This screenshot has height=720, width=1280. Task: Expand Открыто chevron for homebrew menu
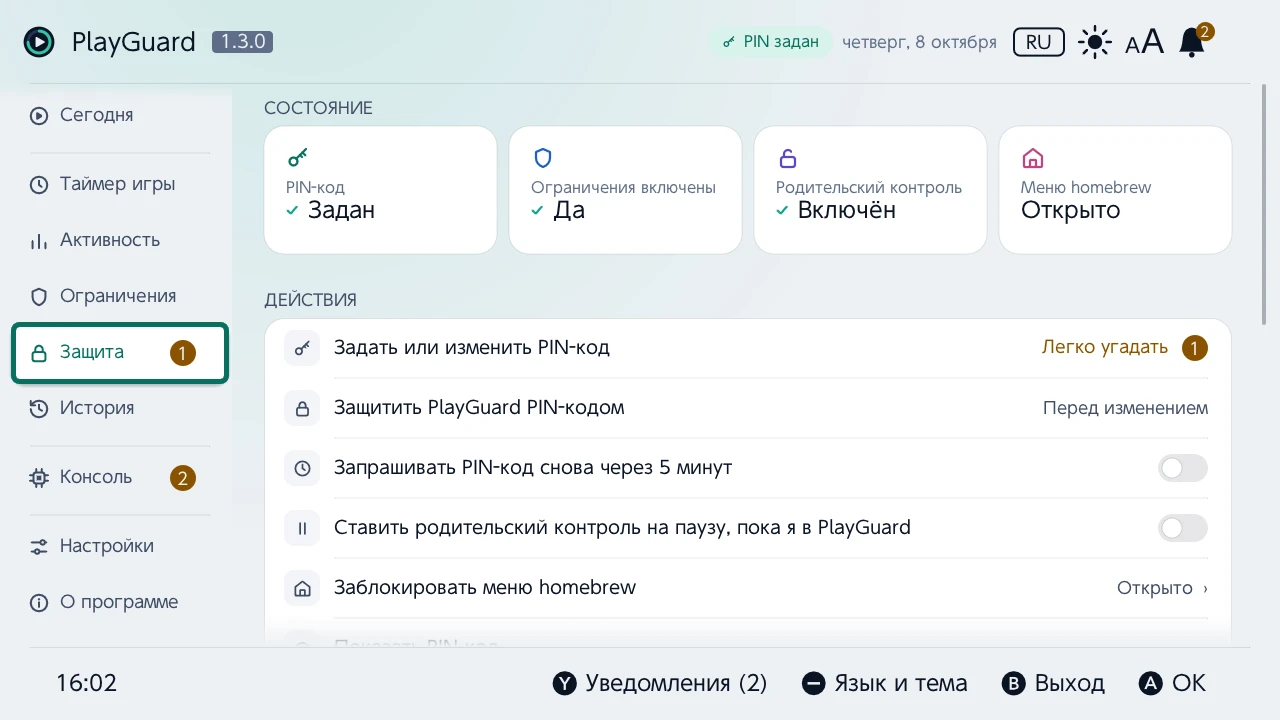[1205, 588]
